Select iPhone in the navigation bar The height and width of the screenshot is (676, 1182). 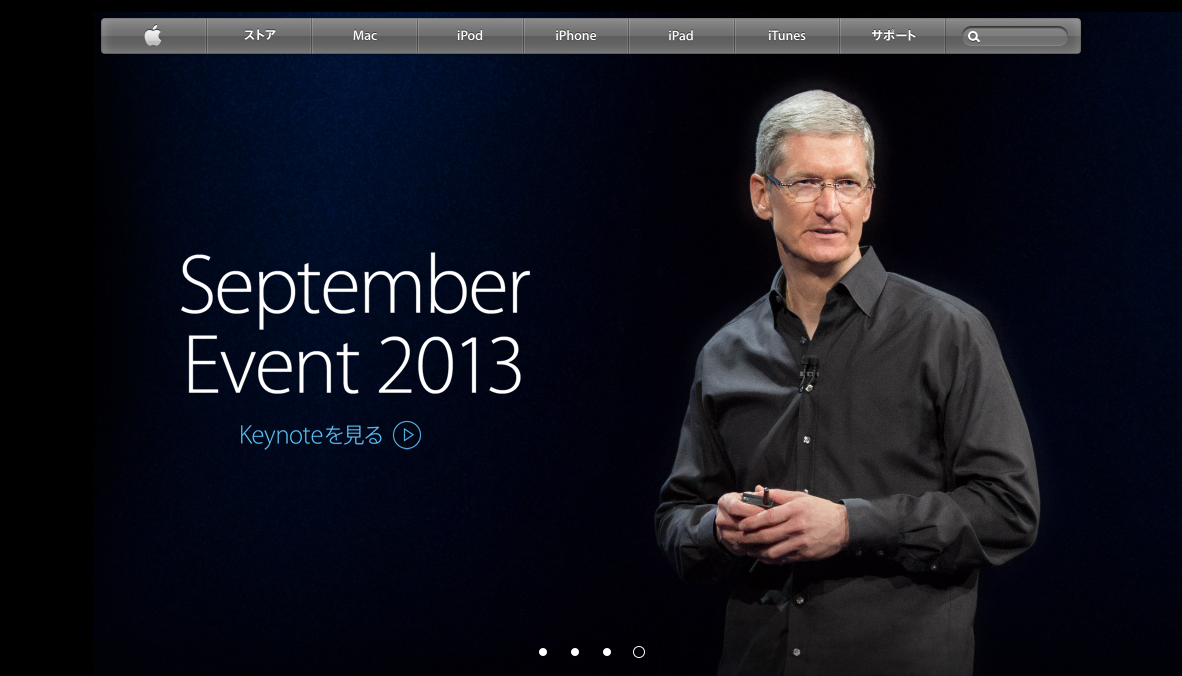point(576,36)
